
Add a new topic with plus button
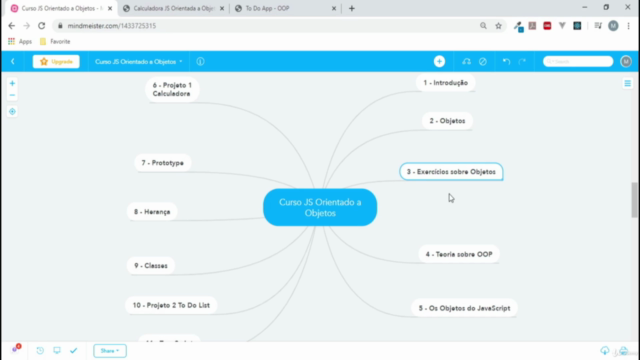[439, 61]
